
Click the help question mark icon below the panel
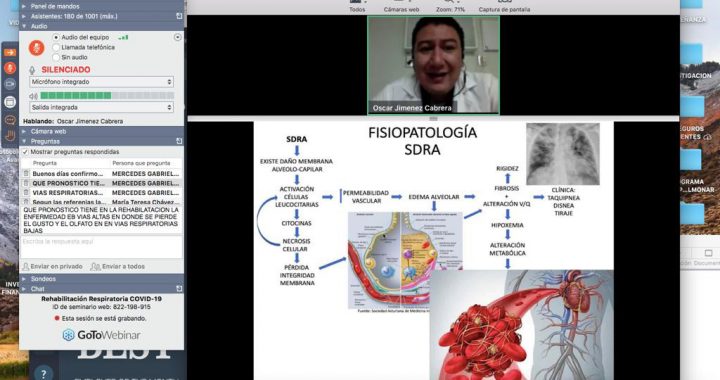click(x=44, y=373)
